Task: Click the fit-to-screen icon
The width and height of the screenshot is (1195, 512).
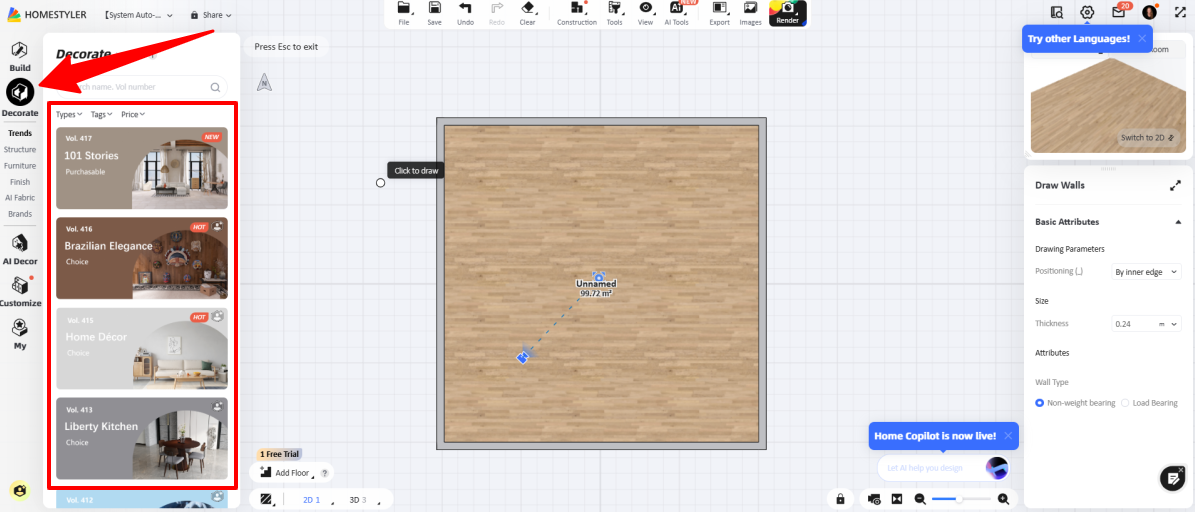Action: (x=897, y=499)
